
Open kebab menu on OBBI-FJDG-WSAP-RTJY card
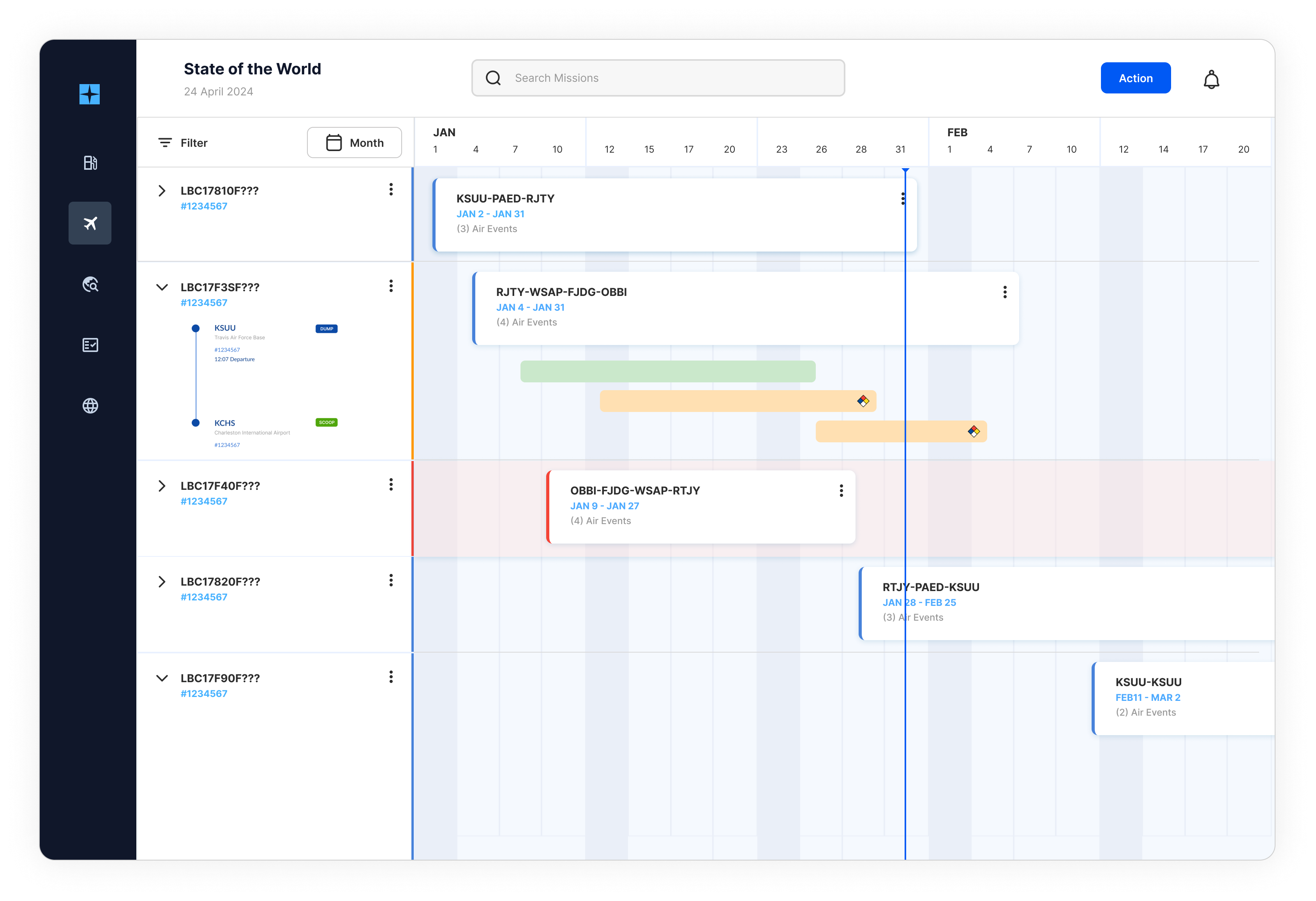click(x=841, y=491)
